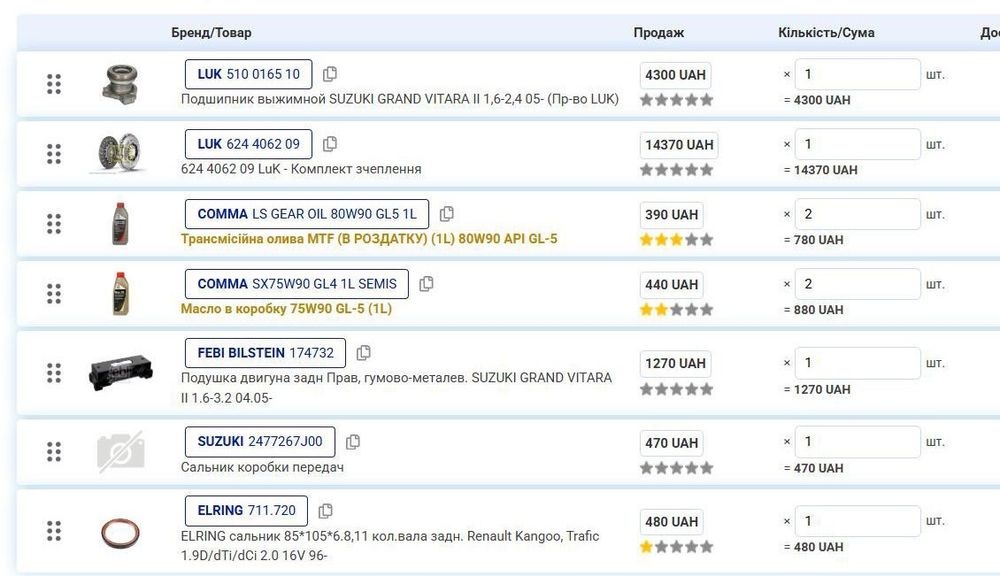The image size is (1000, 576).
Task: Copy the ELRING 711.720 part number
Action: (x=326, y=511)
